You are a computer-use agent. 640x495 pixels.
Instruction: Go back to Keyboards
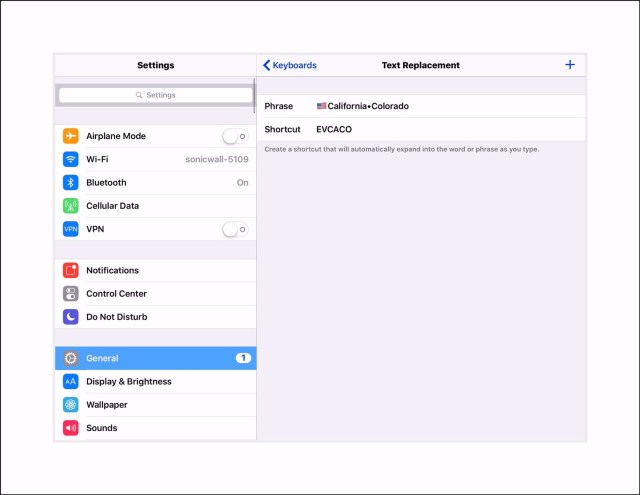(290, 65)
